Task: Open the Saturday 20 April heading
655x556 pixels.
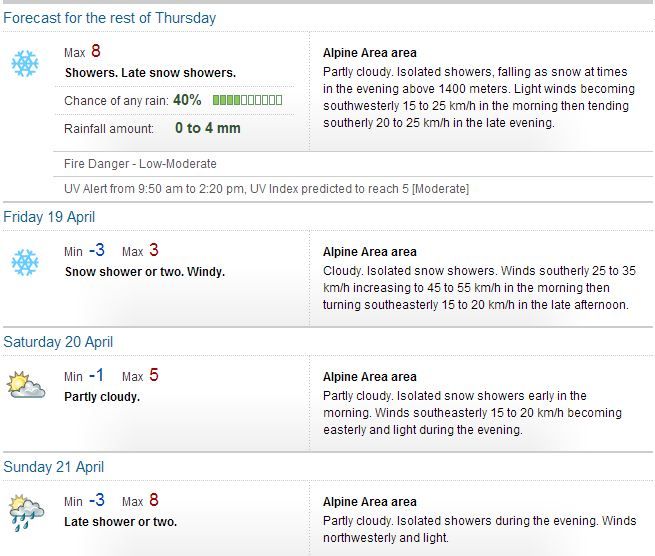Action: (x=58, y=342)
